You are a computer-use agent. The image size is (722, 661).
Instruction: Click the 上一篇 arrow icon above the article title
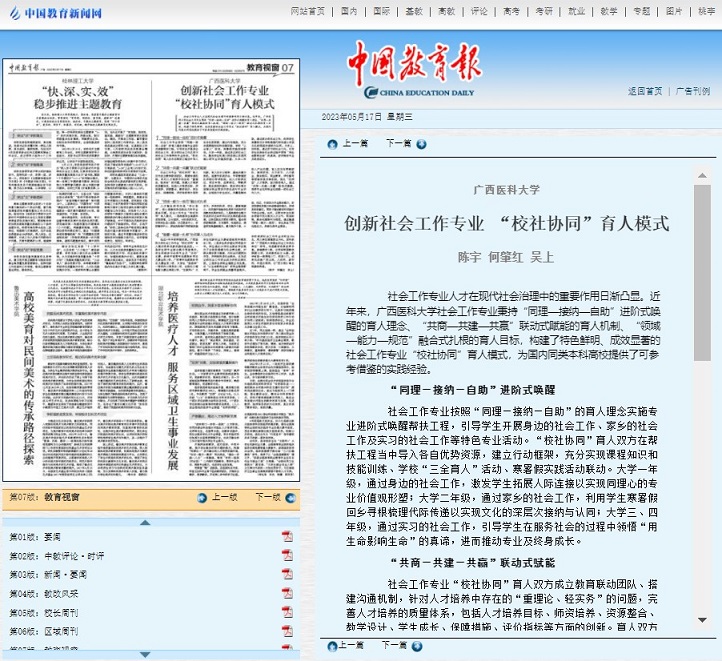(332, 144)
